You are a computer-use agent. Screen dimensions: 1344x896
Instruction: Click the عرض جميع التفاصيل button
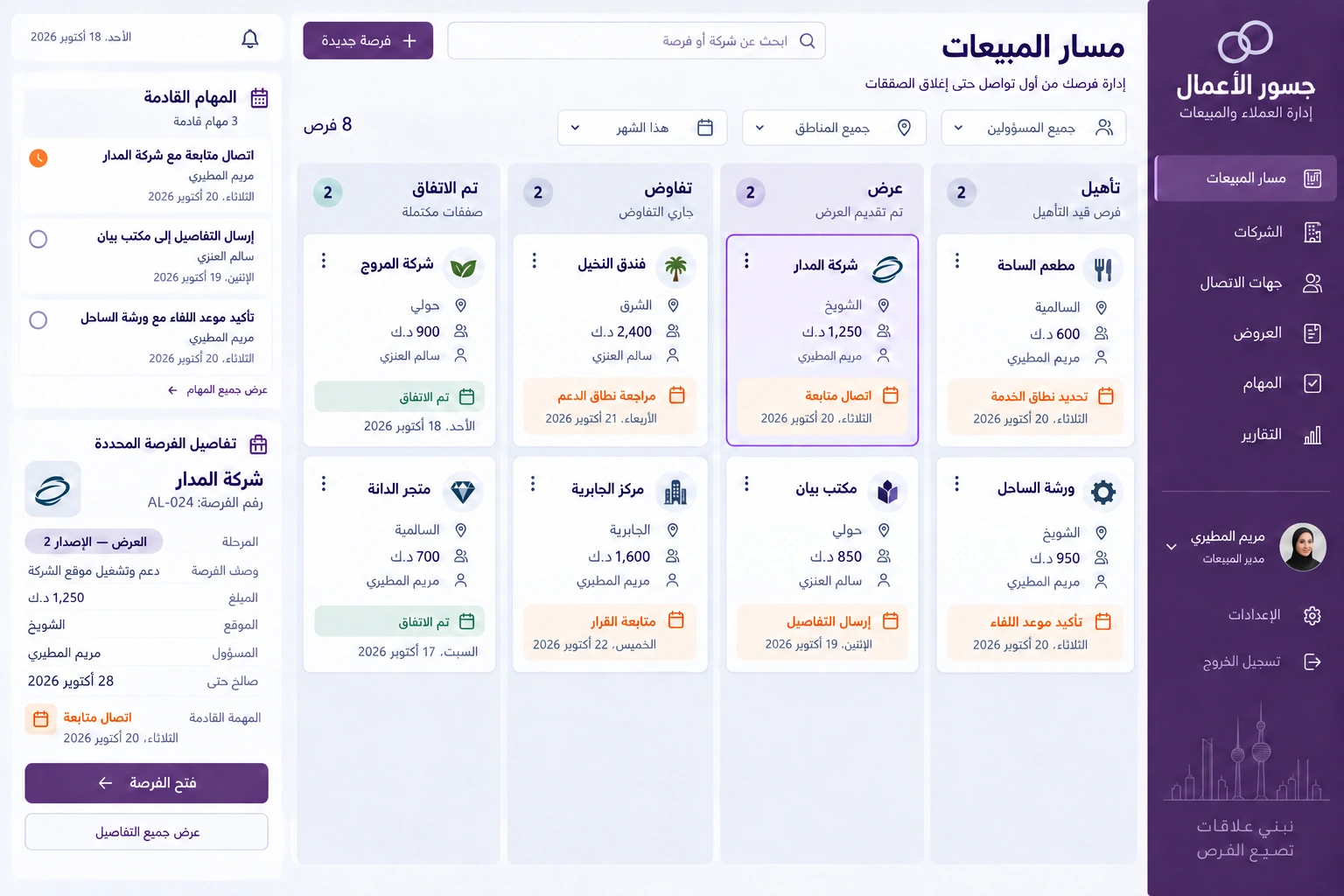(x=146, y=832)
